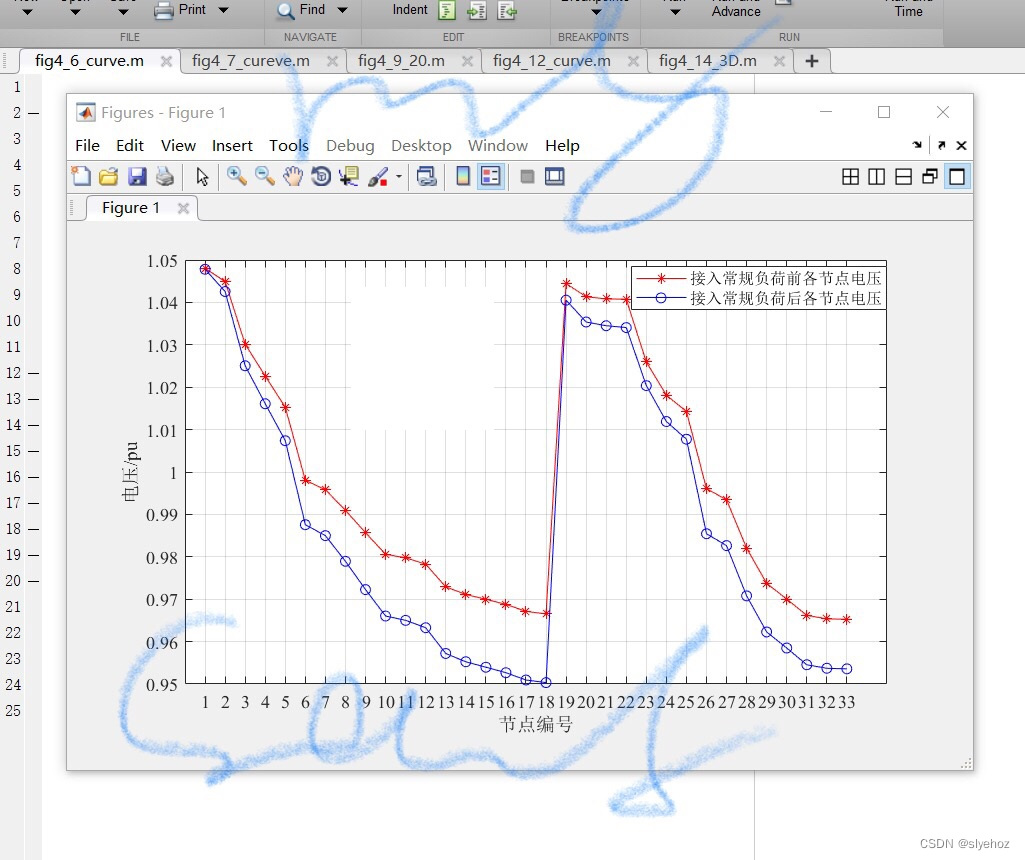Insert Colorbar using the toolbar icon

463,176
